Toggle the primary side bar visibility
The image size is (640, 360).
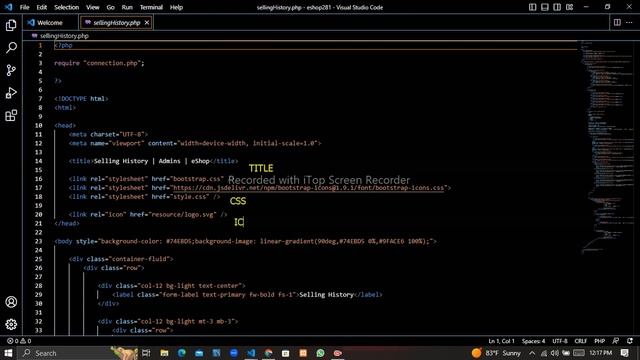tap(532, 7)
